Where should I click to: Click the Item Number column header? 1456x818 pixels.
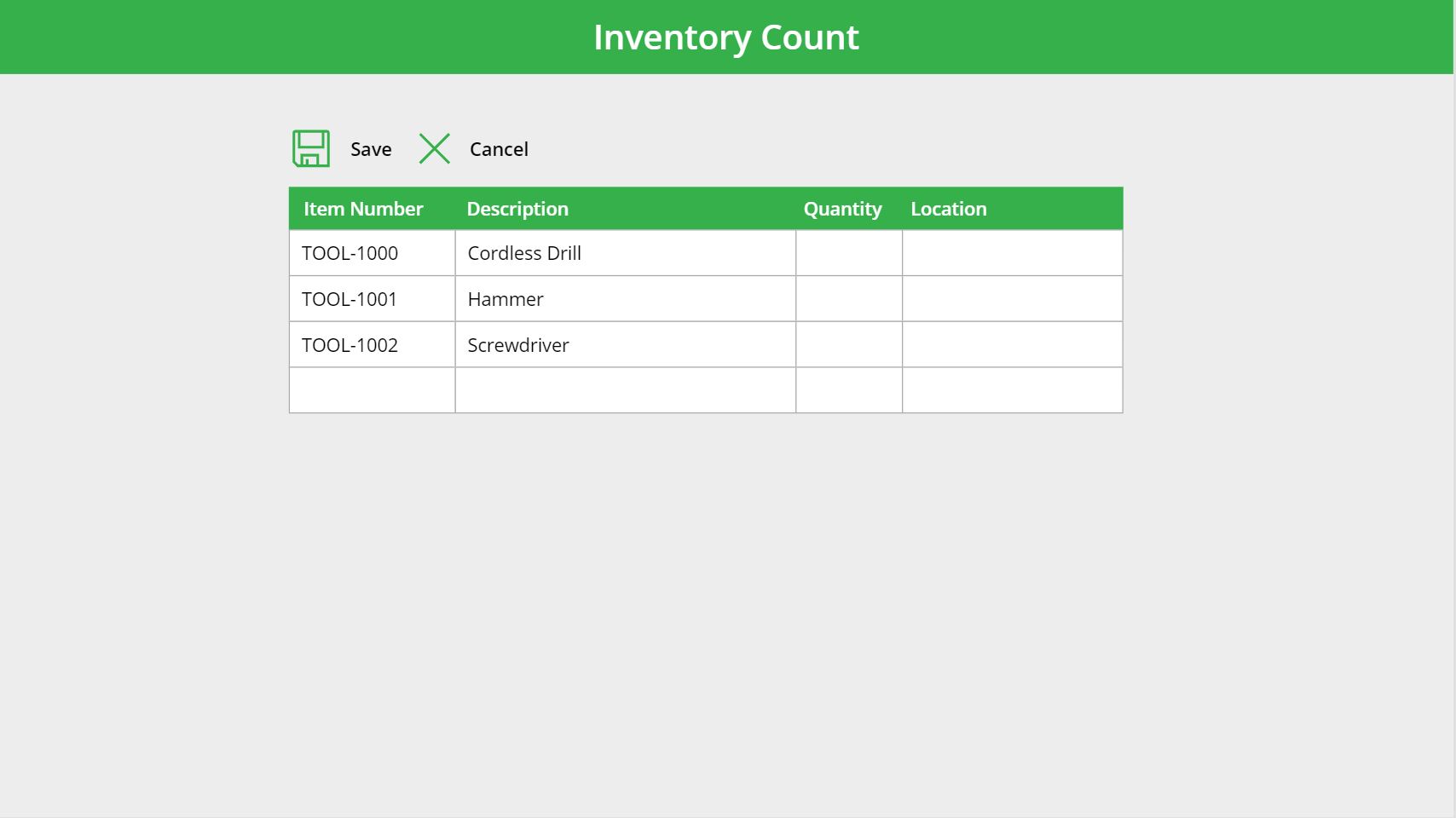[364, 209]
